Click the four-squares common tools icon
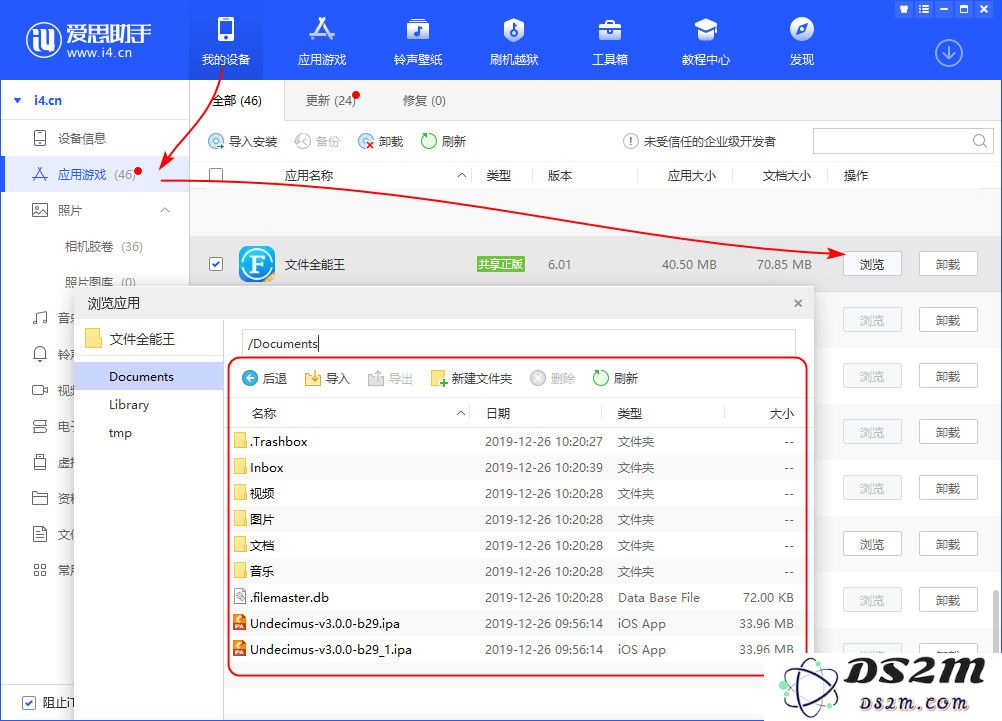 (x=40, y=570)
